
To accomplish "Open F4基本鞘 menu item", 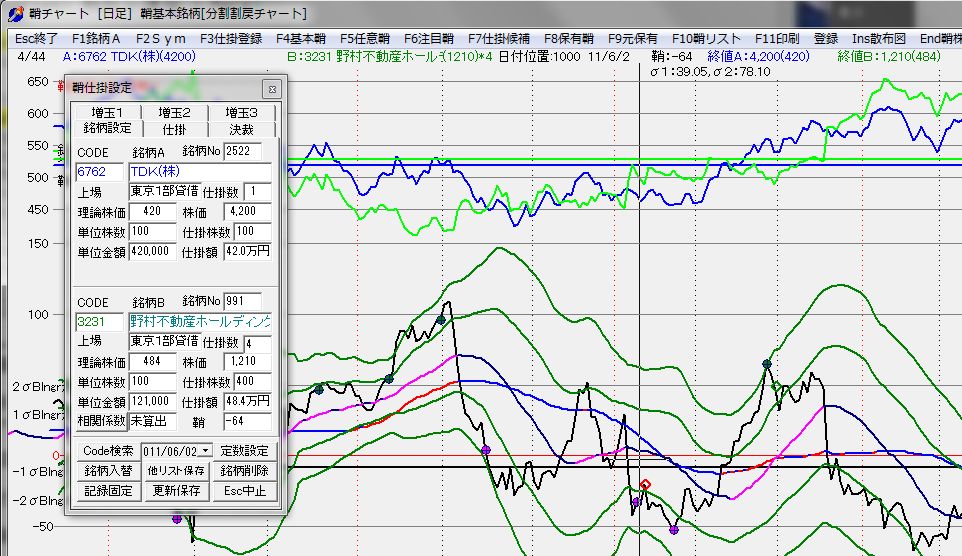I will (x=301, y=39).
